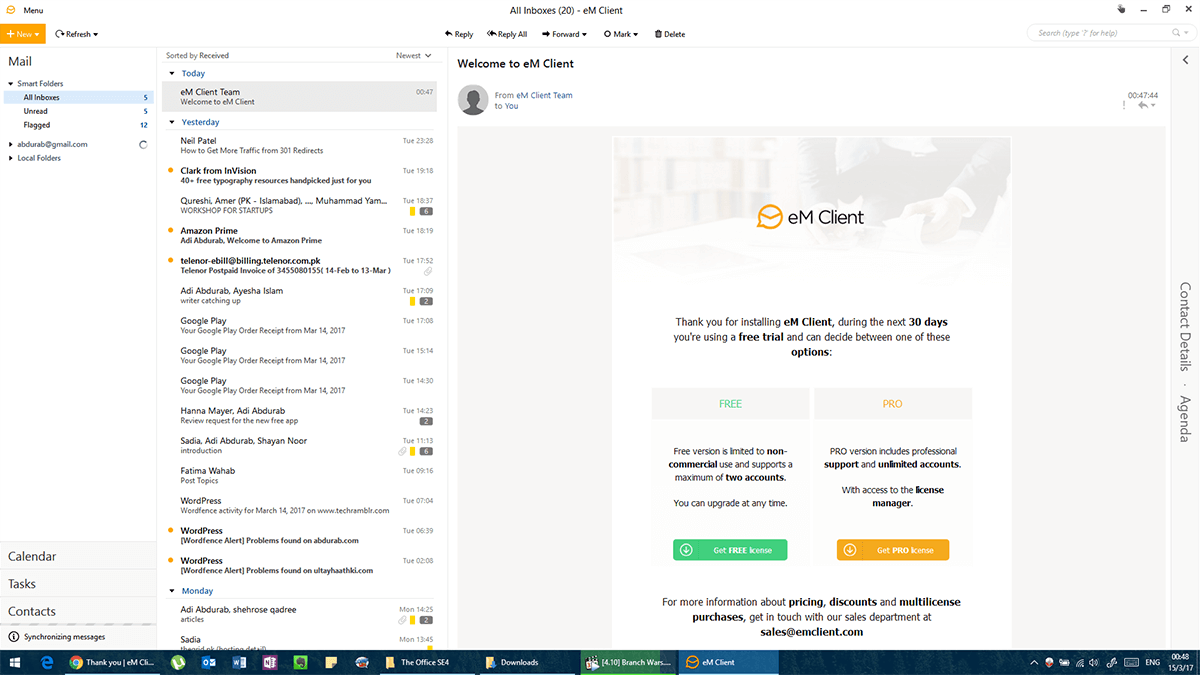Image resolution: width=1200 pixels, height=675 pixels.
Task: Select the Flagged smart folder
Action: point(77,125)
